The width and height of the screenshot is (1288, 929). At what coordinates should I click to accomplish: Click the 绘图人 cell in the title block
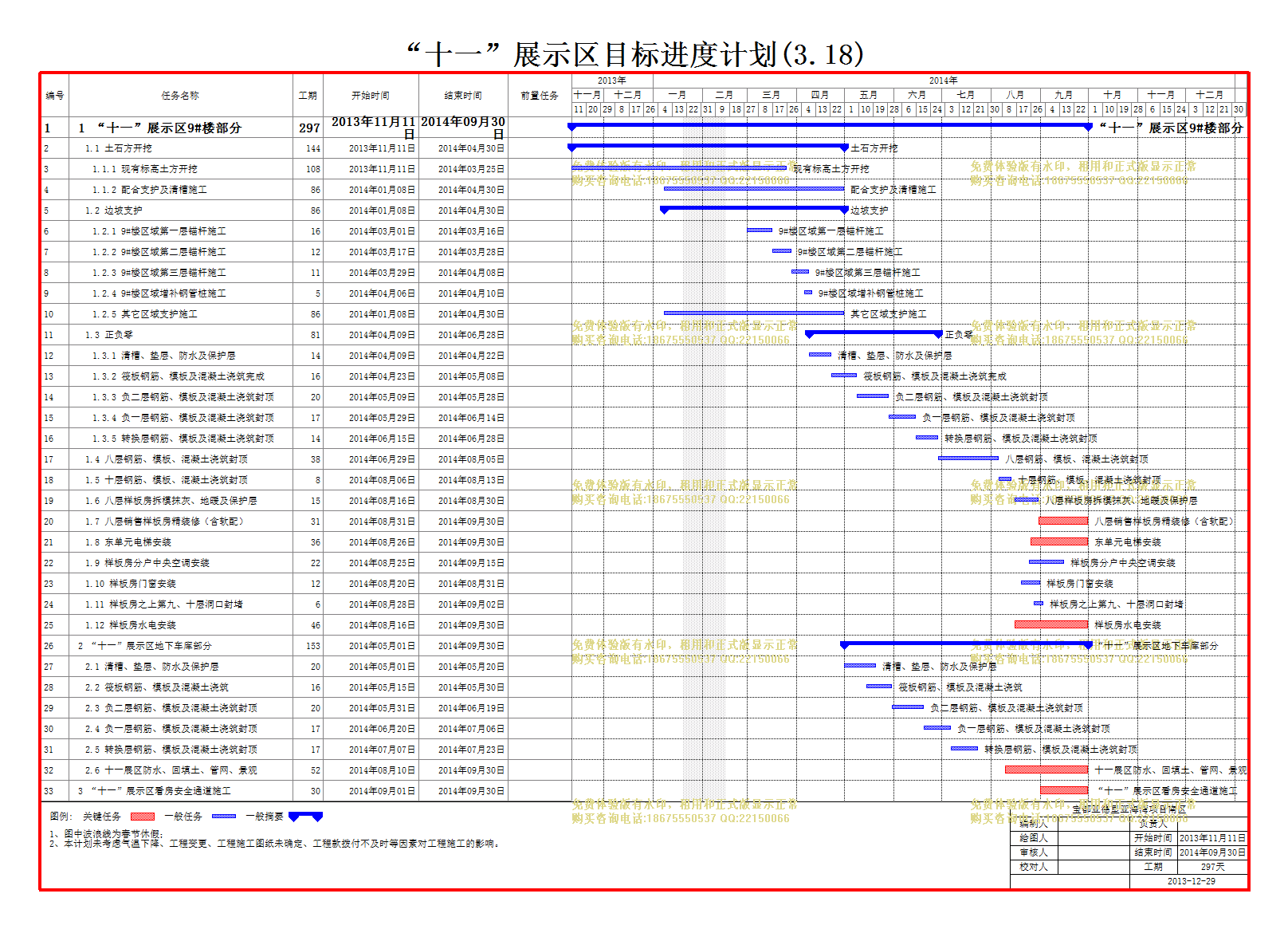[1034, 838]
